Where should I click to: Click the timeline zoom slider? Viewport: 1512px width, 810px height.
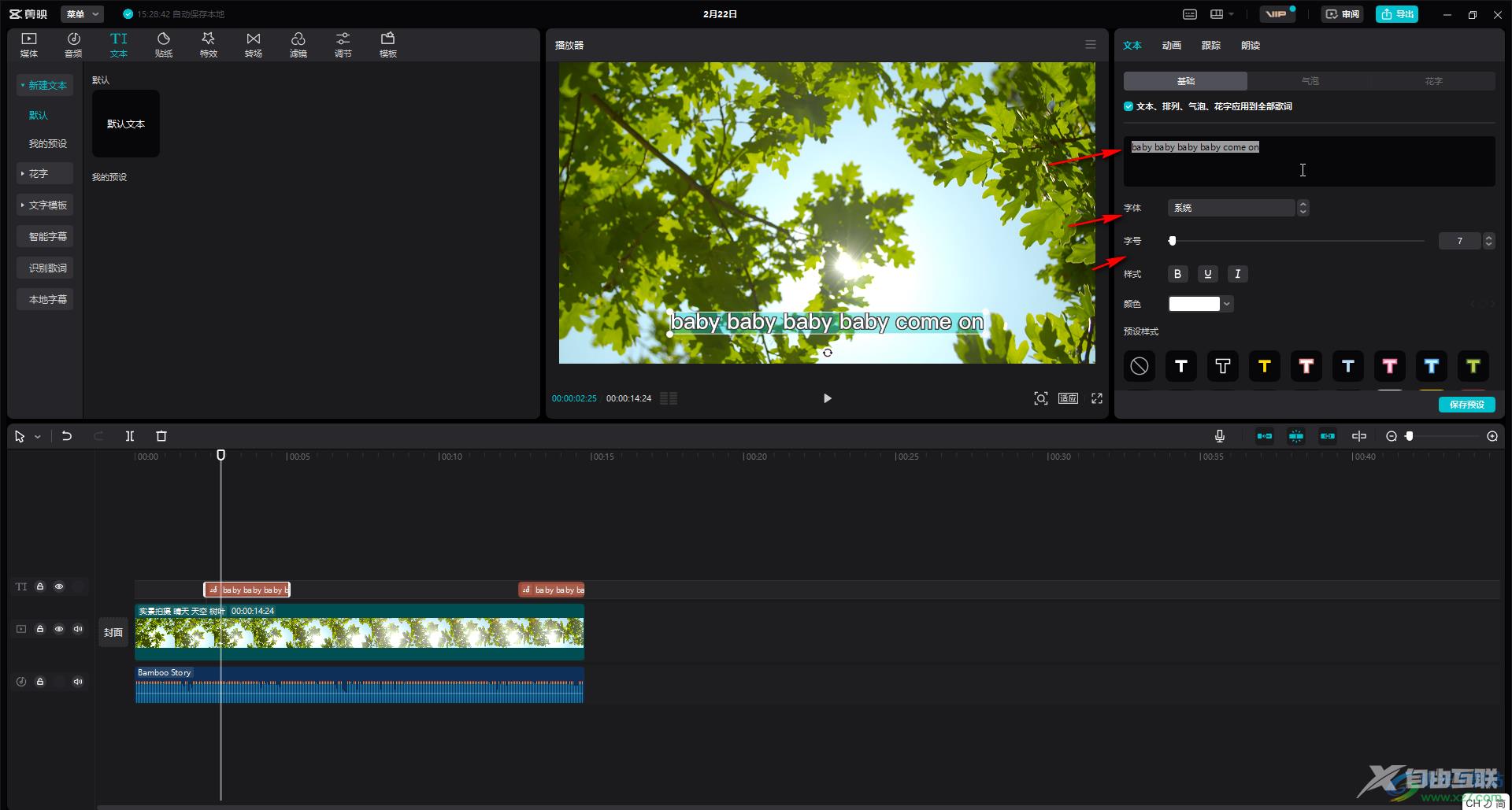(x=1443, y=436)
